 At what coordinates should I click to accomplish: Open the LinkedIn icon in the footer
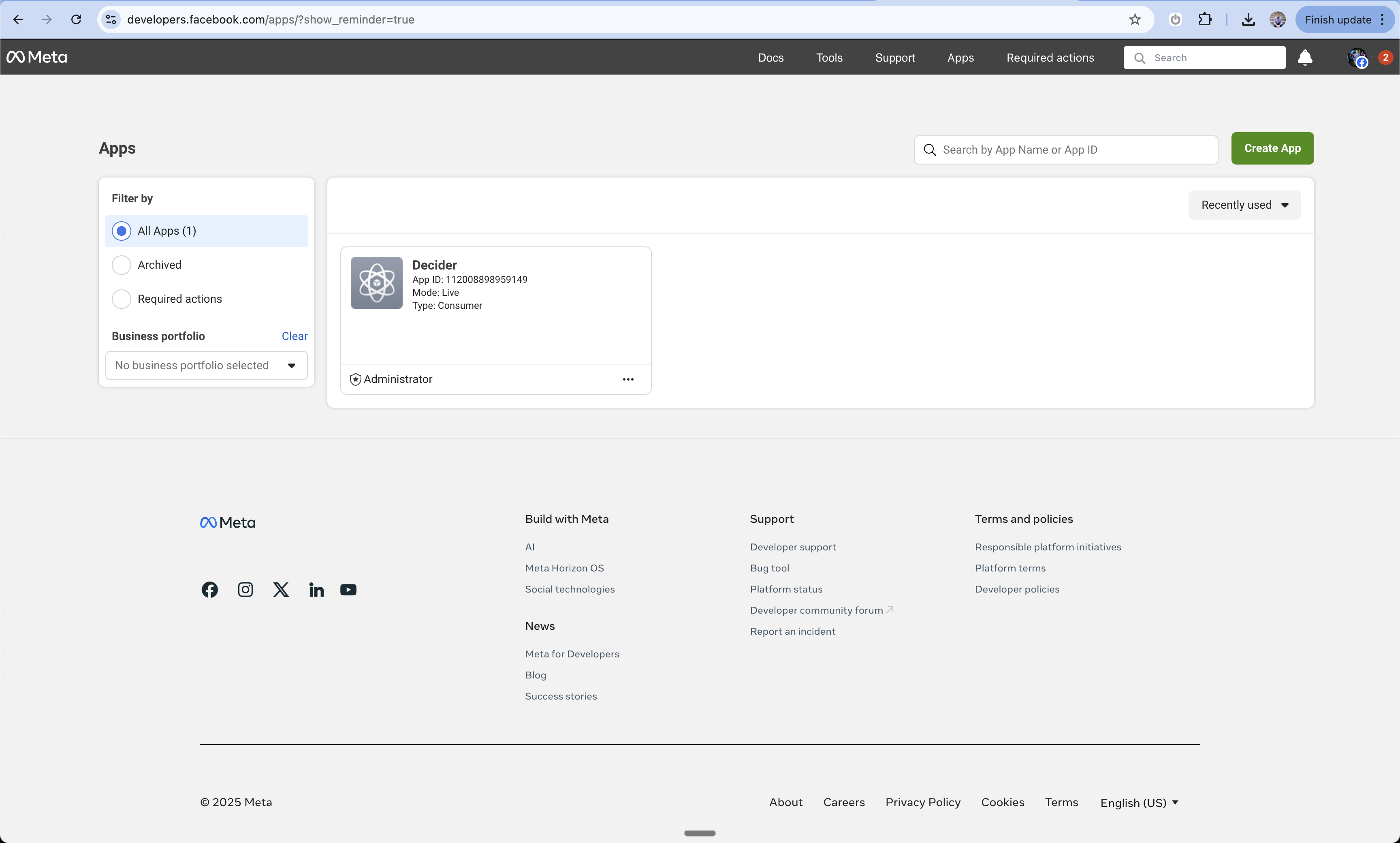tap(316, 590)
